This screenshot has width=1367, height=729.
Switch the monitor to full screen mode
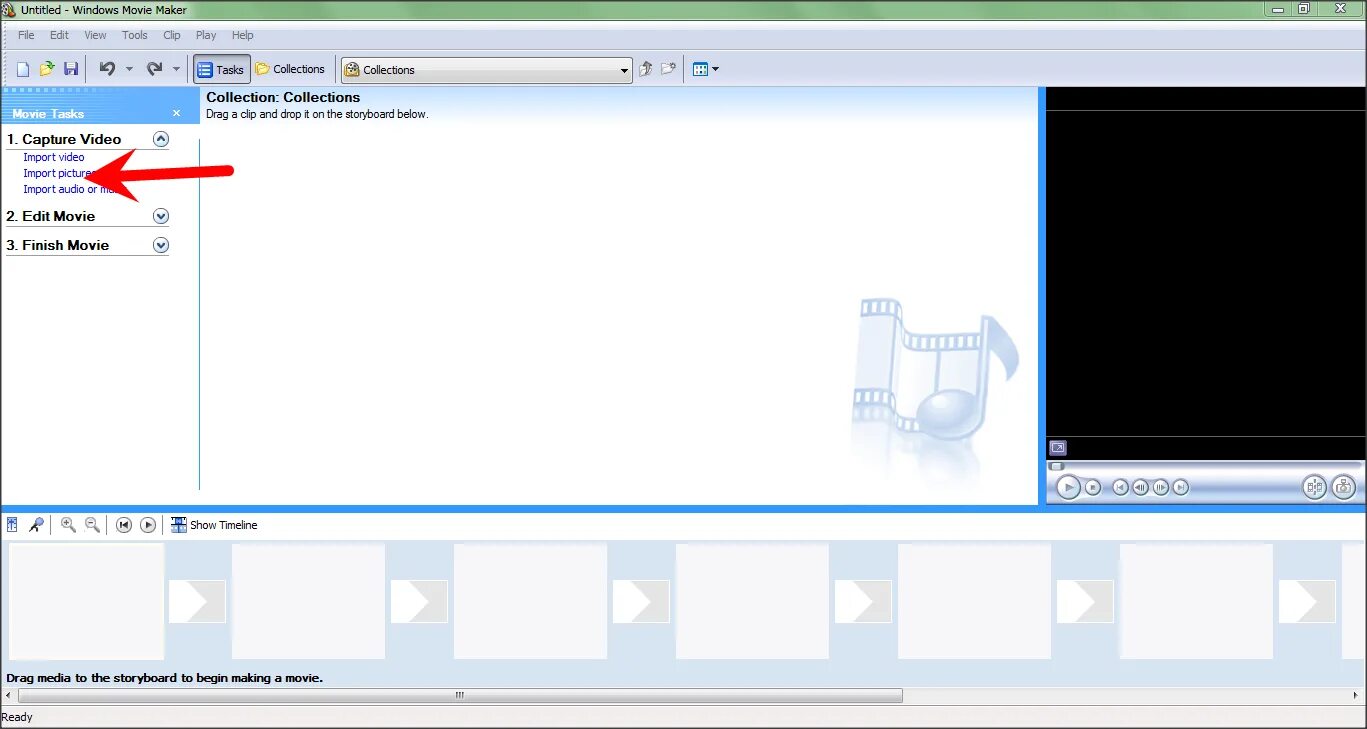point(1058,447)
